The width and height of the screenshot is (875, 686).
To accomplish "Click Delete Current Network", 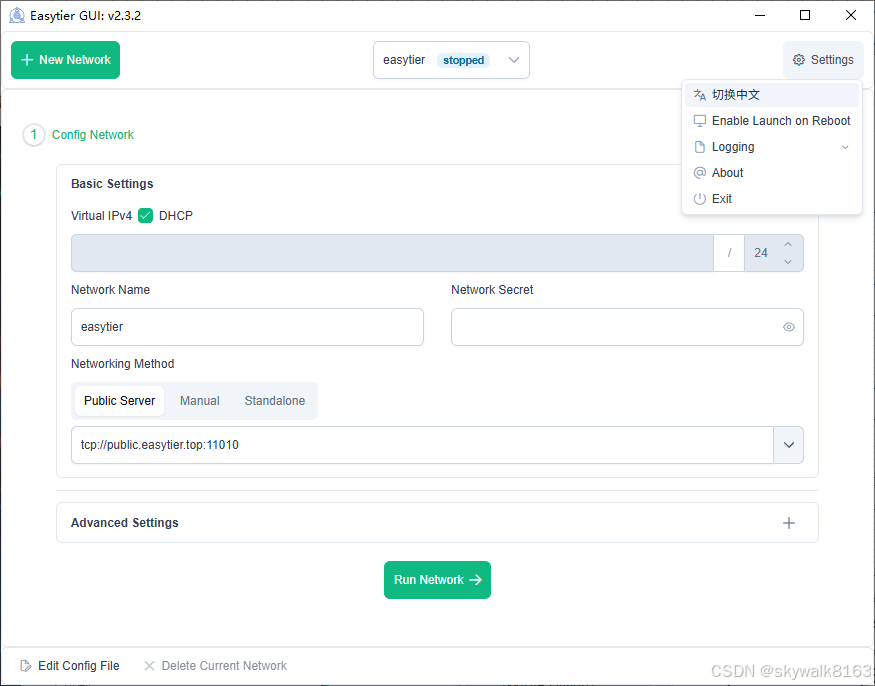I will coord(215,665).
